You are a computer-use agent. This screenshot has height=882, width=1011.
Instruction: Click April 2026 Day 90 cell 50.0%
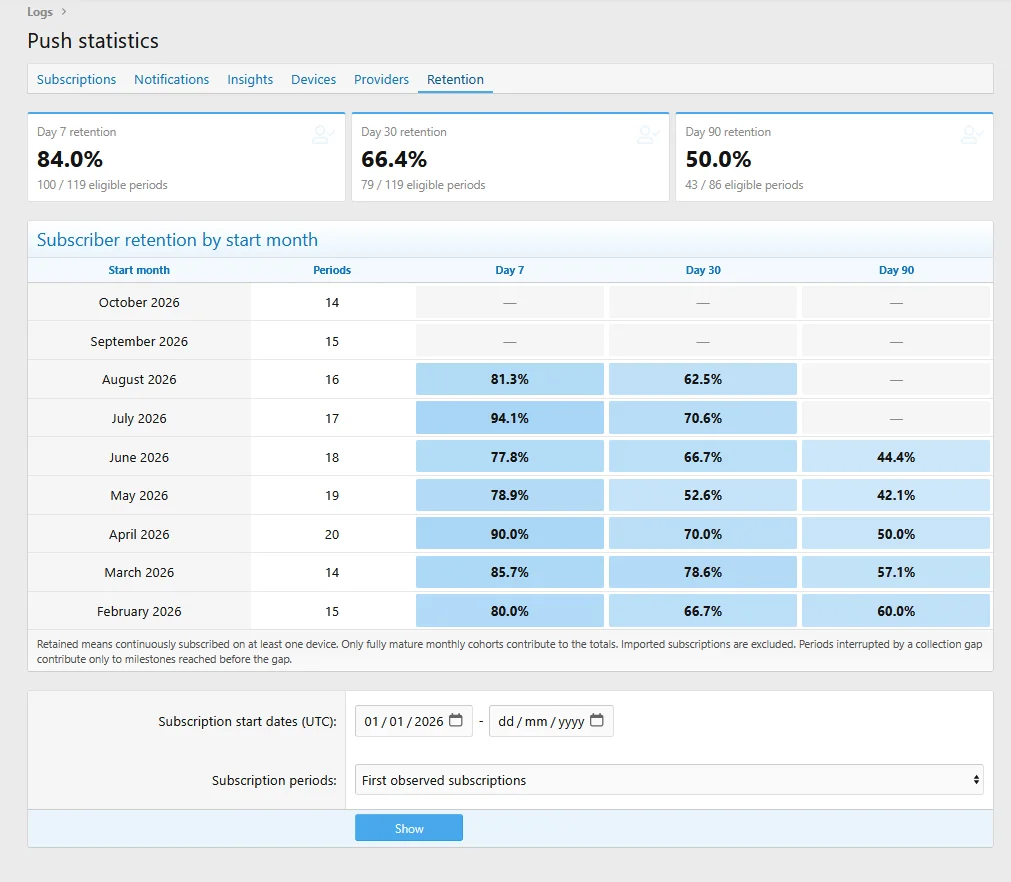click(x=896, y=534)
